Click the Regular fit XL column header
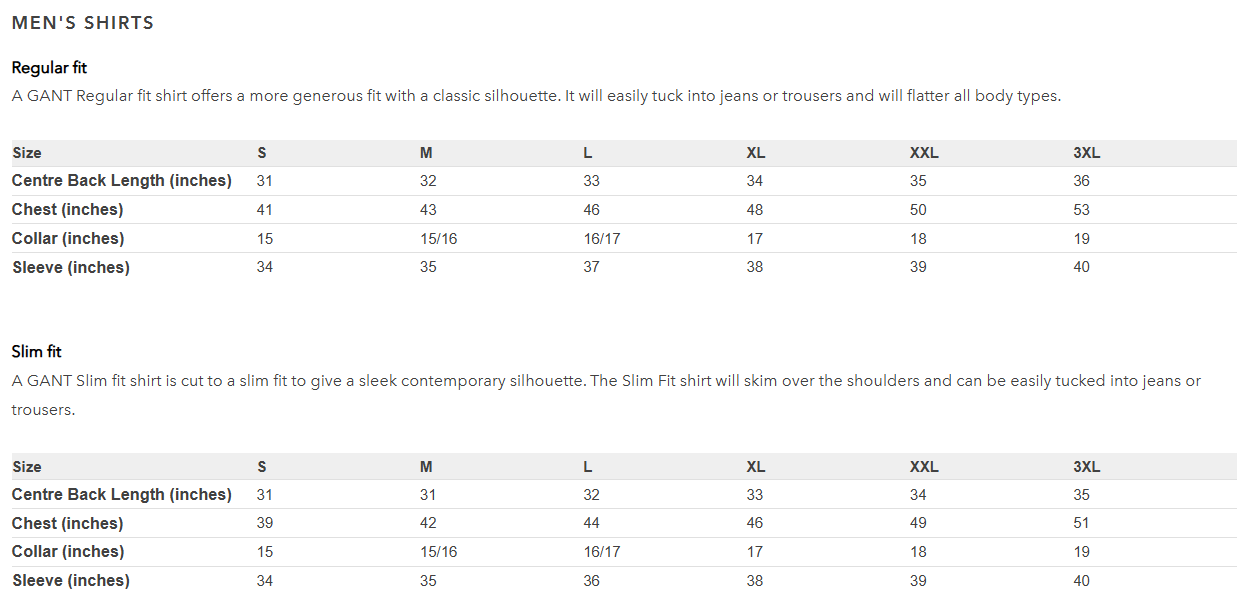The image size is (1253, 603). [756, 153]
